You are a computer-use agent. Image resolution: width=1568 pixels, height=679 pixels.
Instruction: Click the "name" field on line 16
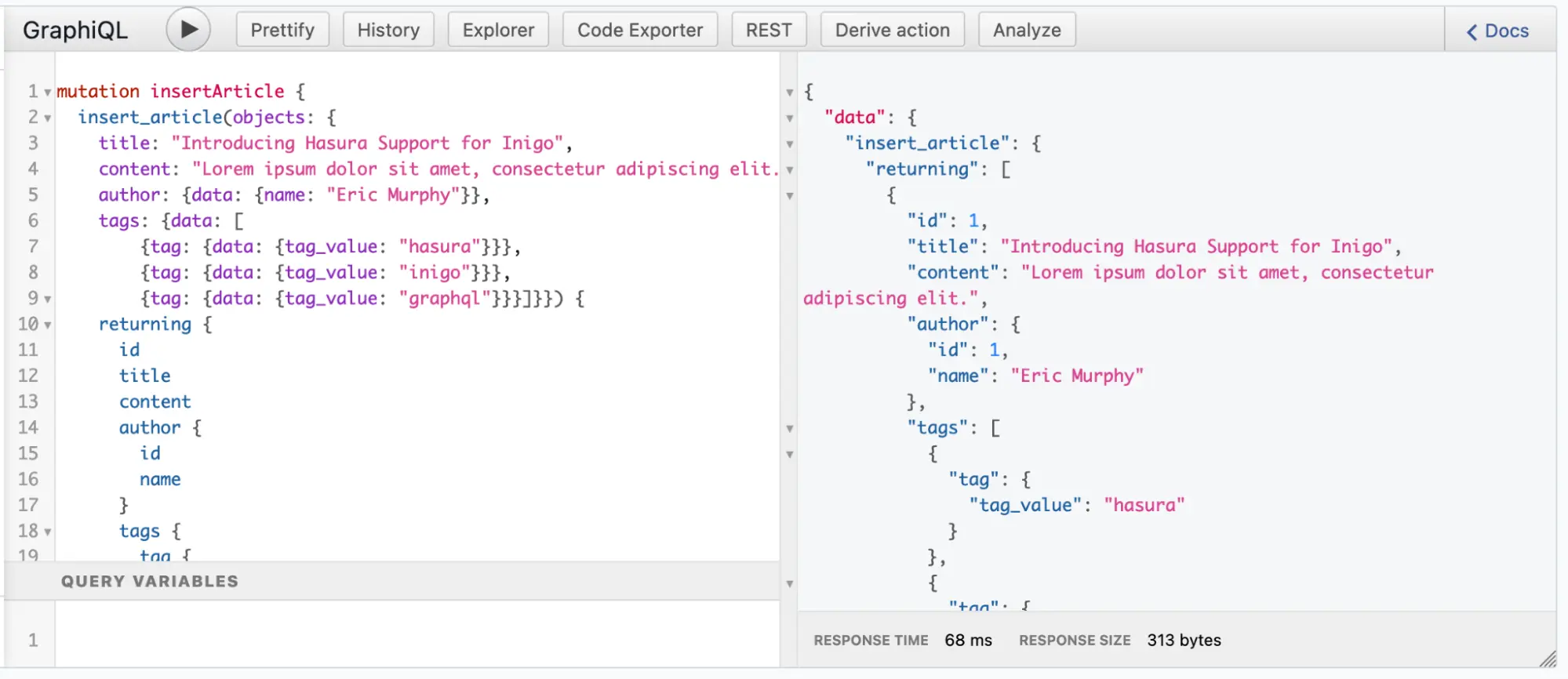pos(160,479)
